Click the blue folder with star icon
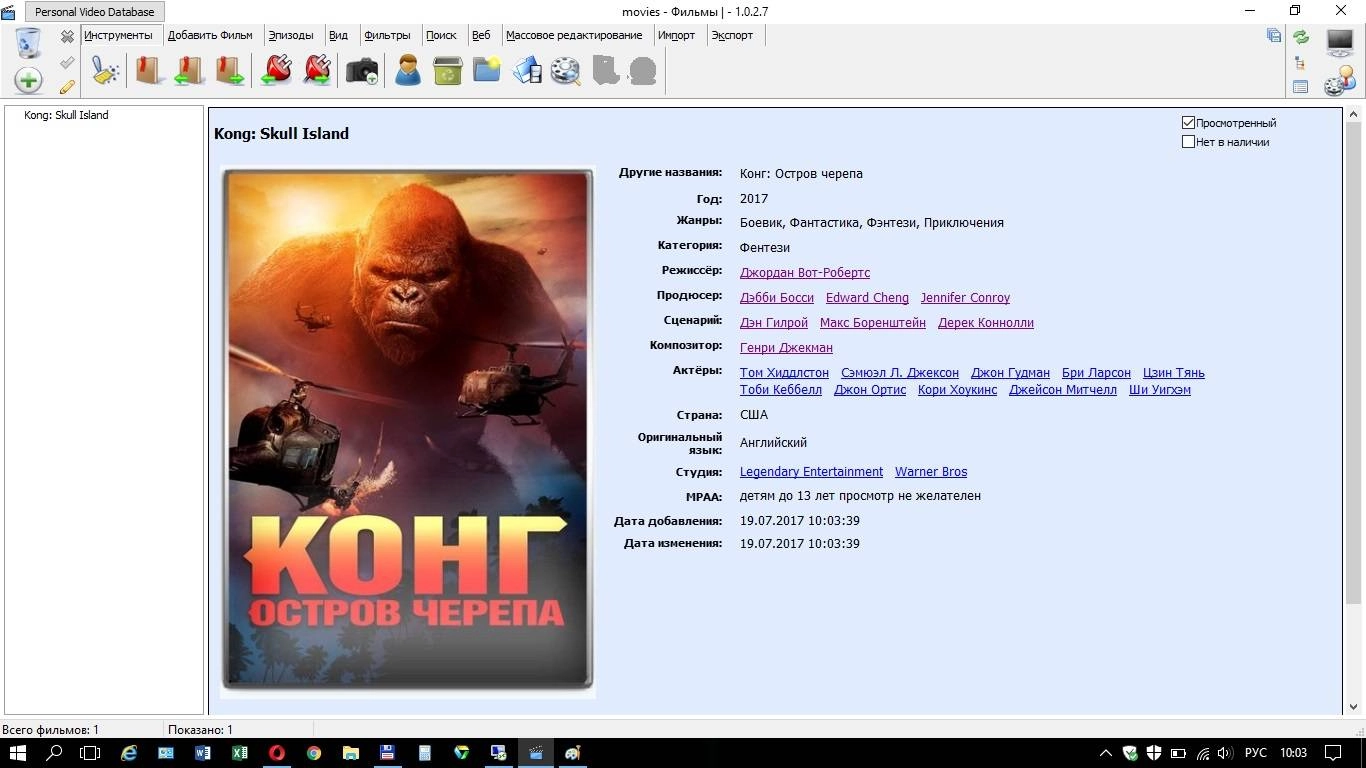This screenshot has height=768, width=1366. (x=487, y=69)
